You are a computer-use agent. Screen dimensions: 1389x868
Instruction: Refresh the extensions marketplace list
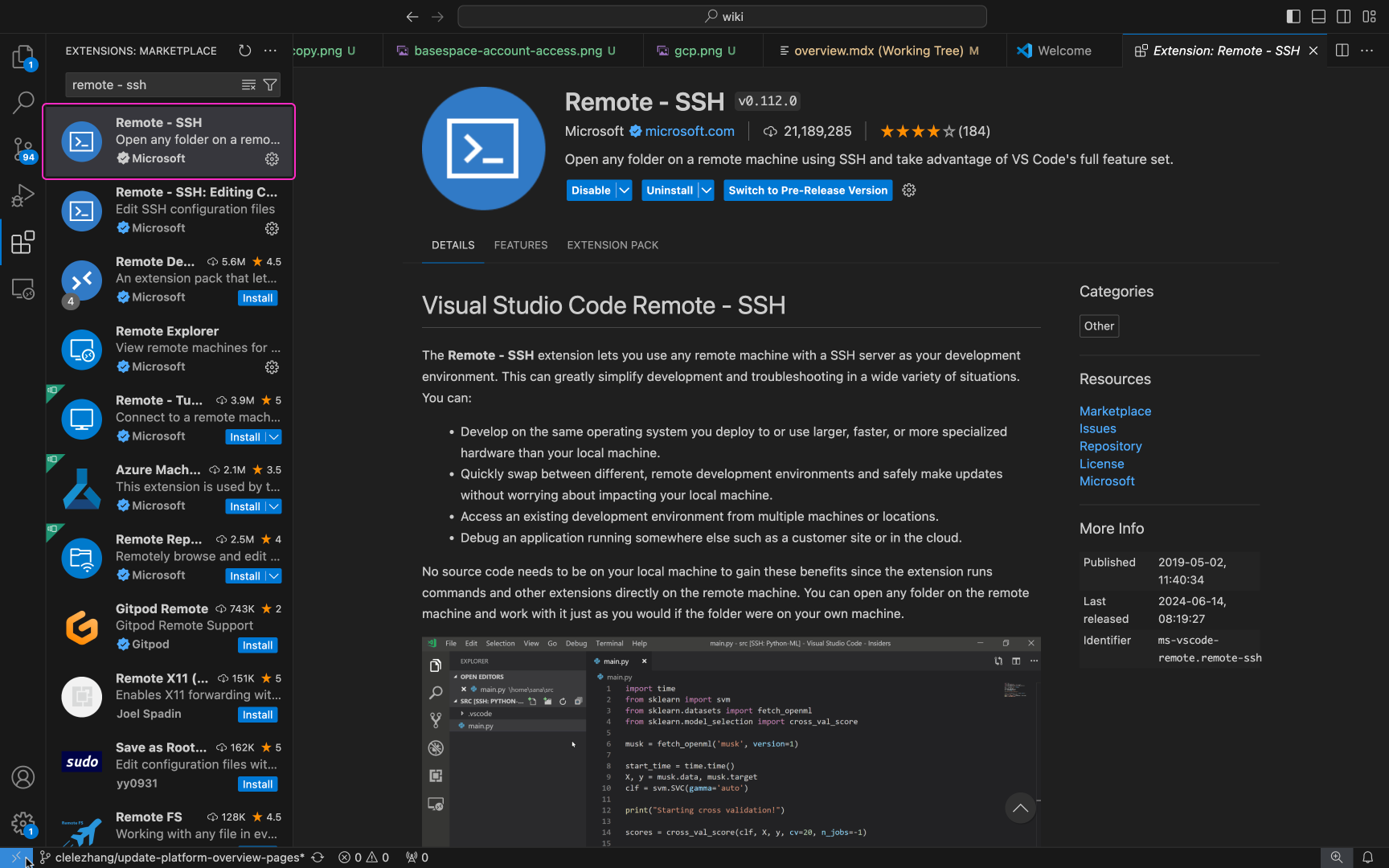click(x=245, y=51)
